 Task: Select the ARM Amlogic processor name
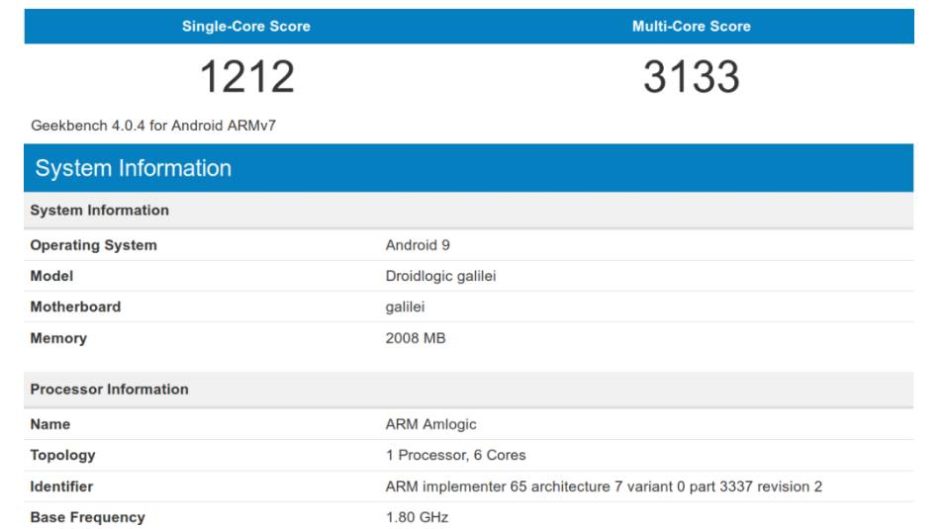(x=431, y=424)
